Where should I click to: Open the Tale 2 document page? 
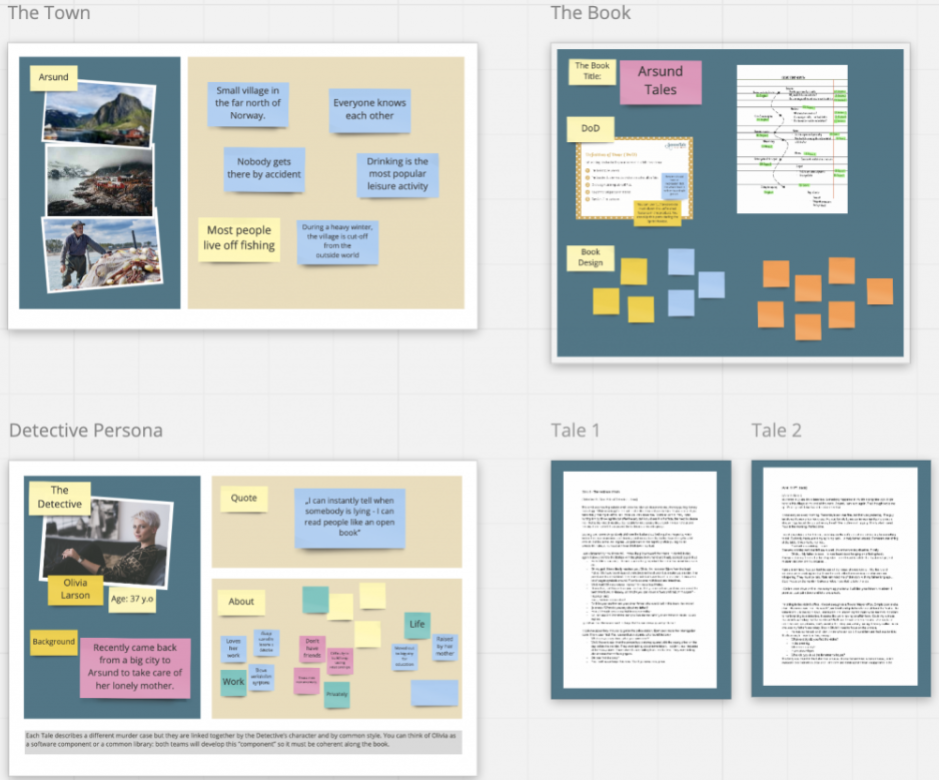840,576
